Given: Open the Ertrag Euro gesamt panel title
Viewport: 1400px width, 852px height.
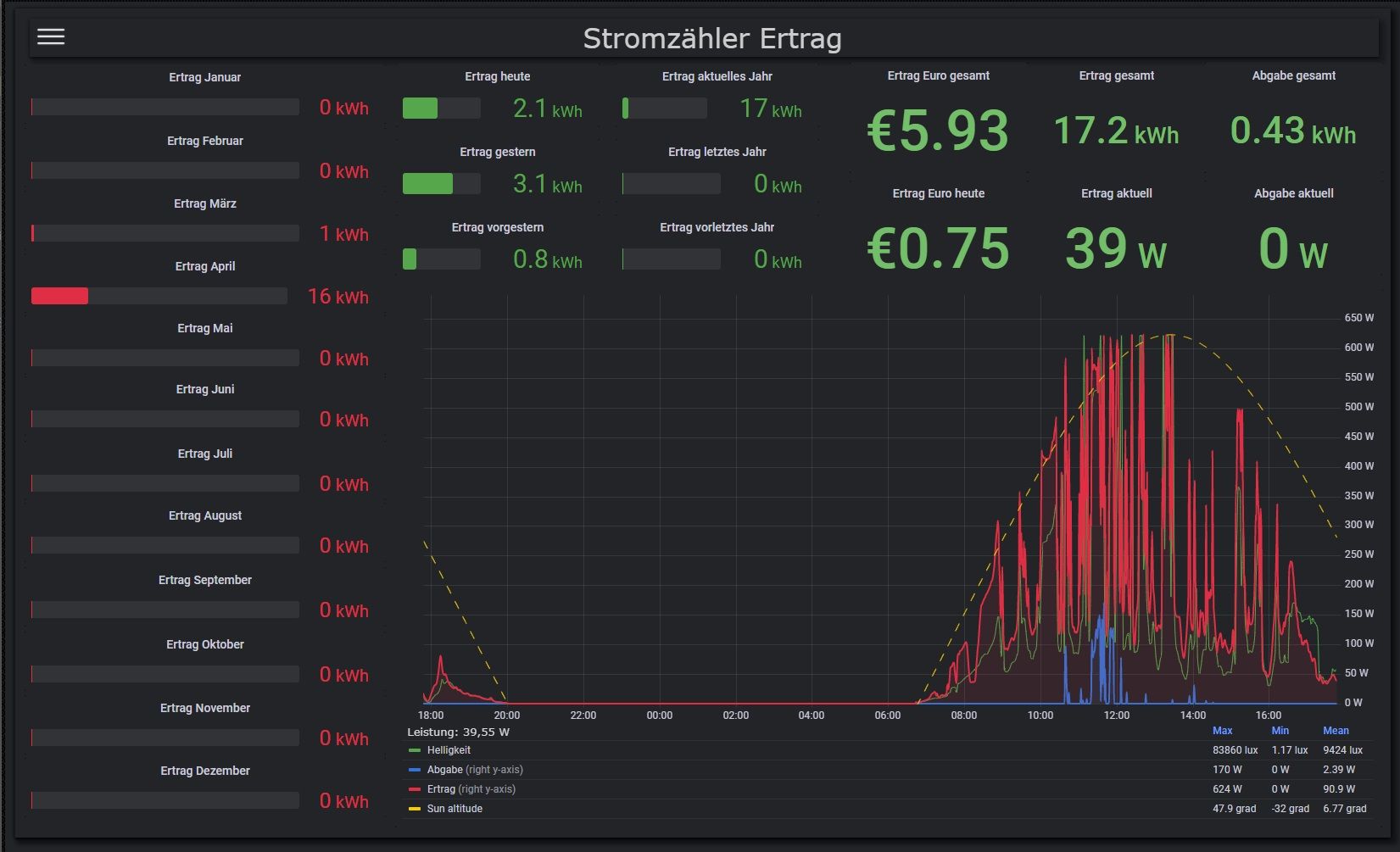Looking at the screenshot, I should (x=939, y=75).
